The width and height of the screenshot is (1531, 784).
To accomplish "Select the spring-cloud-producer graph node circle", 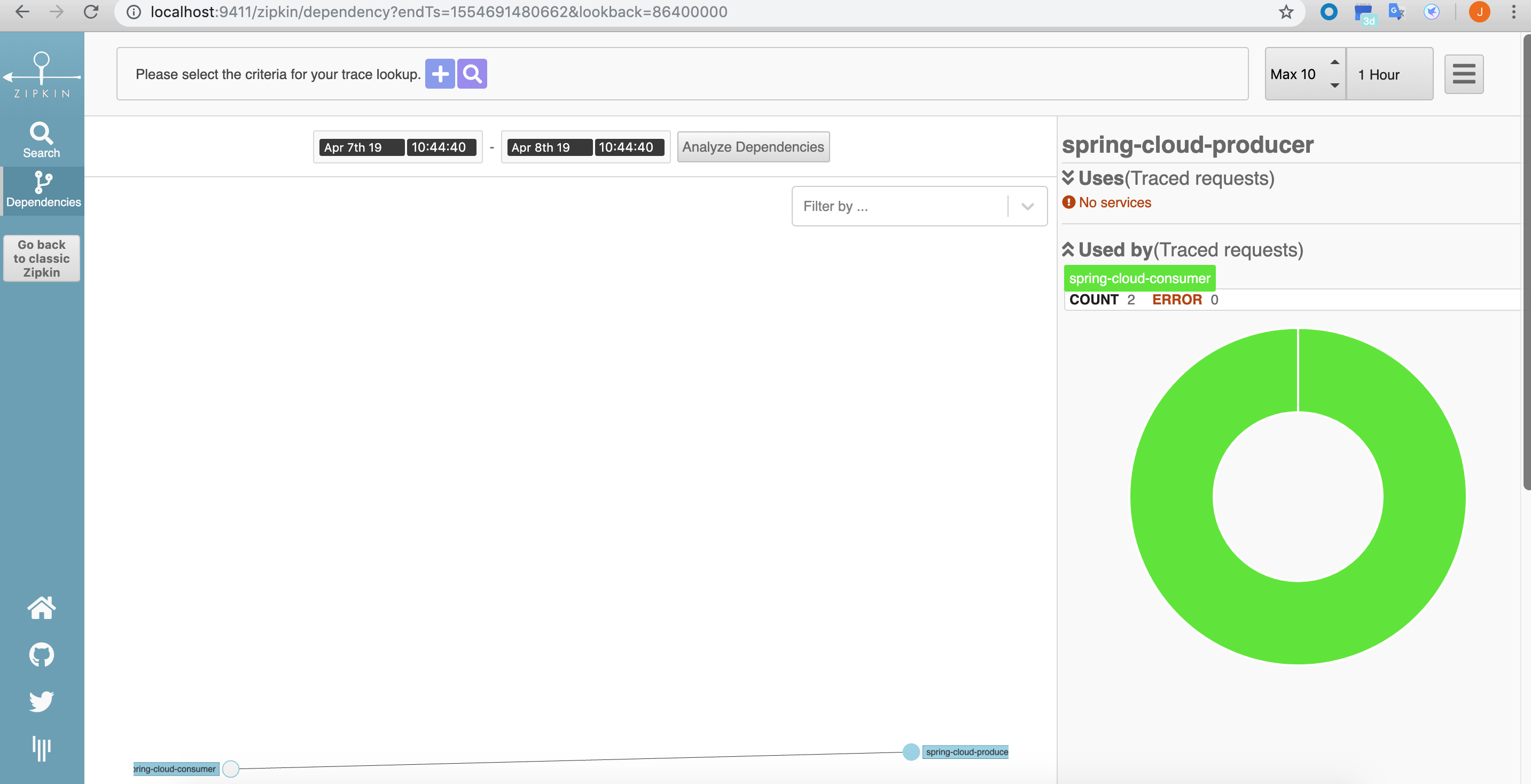I will coord(911,752).
